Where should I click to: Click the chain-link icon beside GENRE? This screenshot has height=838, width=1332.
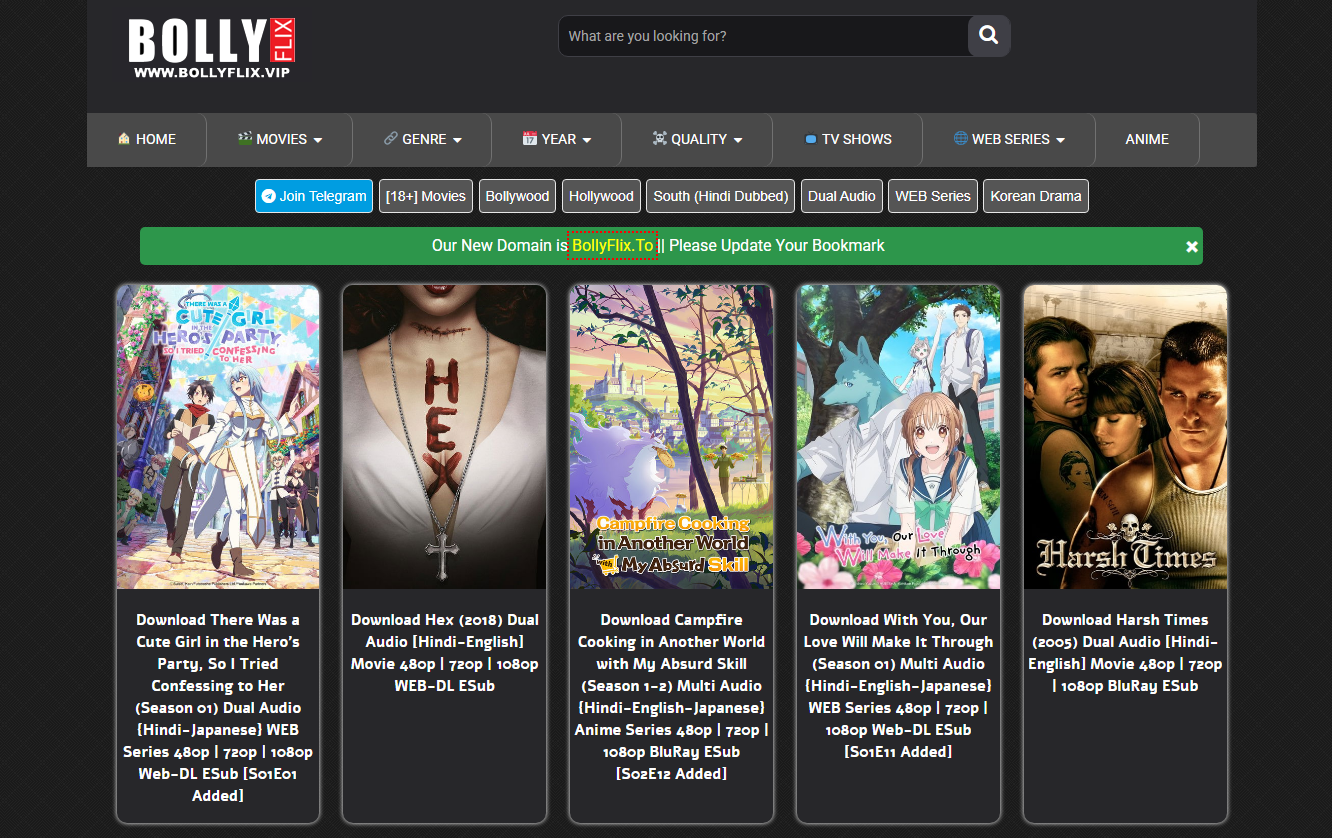tap(391, 139)
